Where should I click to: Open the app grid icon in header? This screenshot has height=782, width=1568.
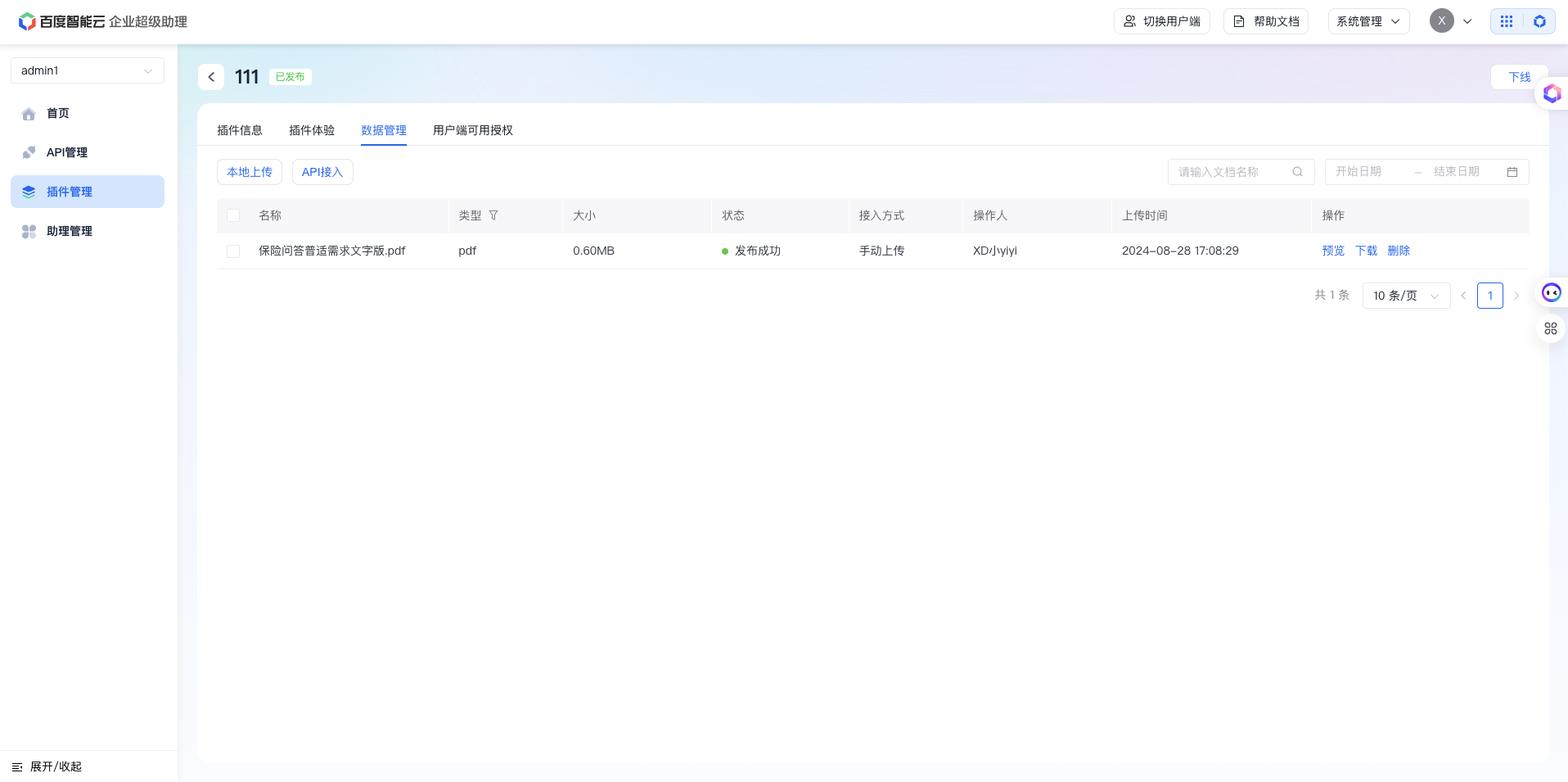(x=1507, y=21)
